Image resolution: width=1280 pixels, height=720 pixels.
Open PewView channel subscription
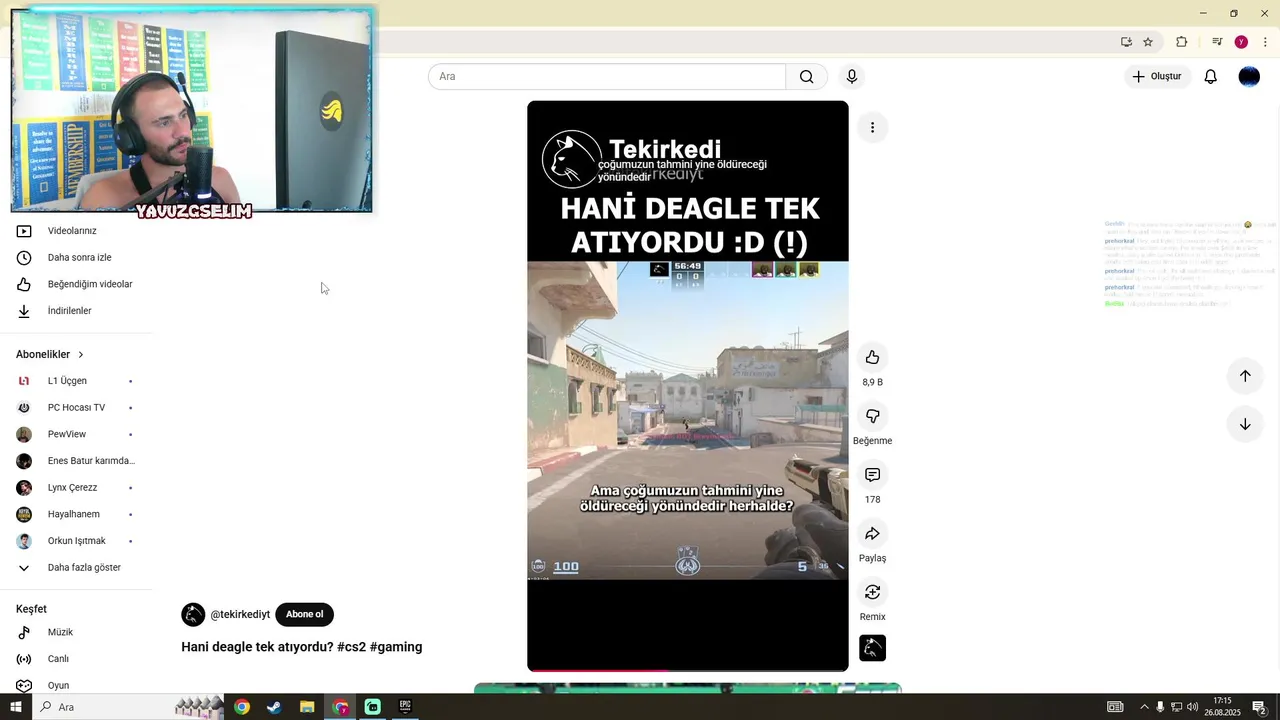(x=76, y=434)
